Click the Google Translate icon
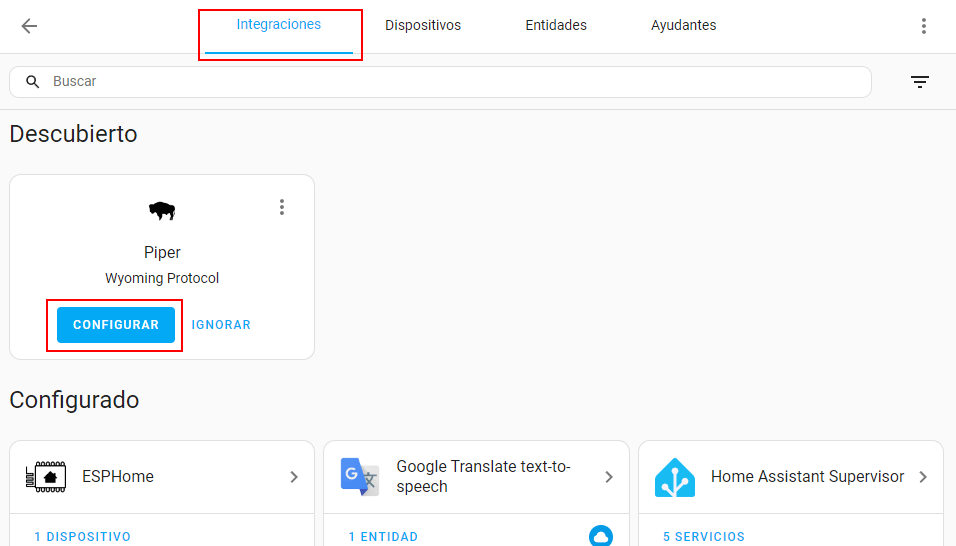Screen dimensions: 956x546 360,477
